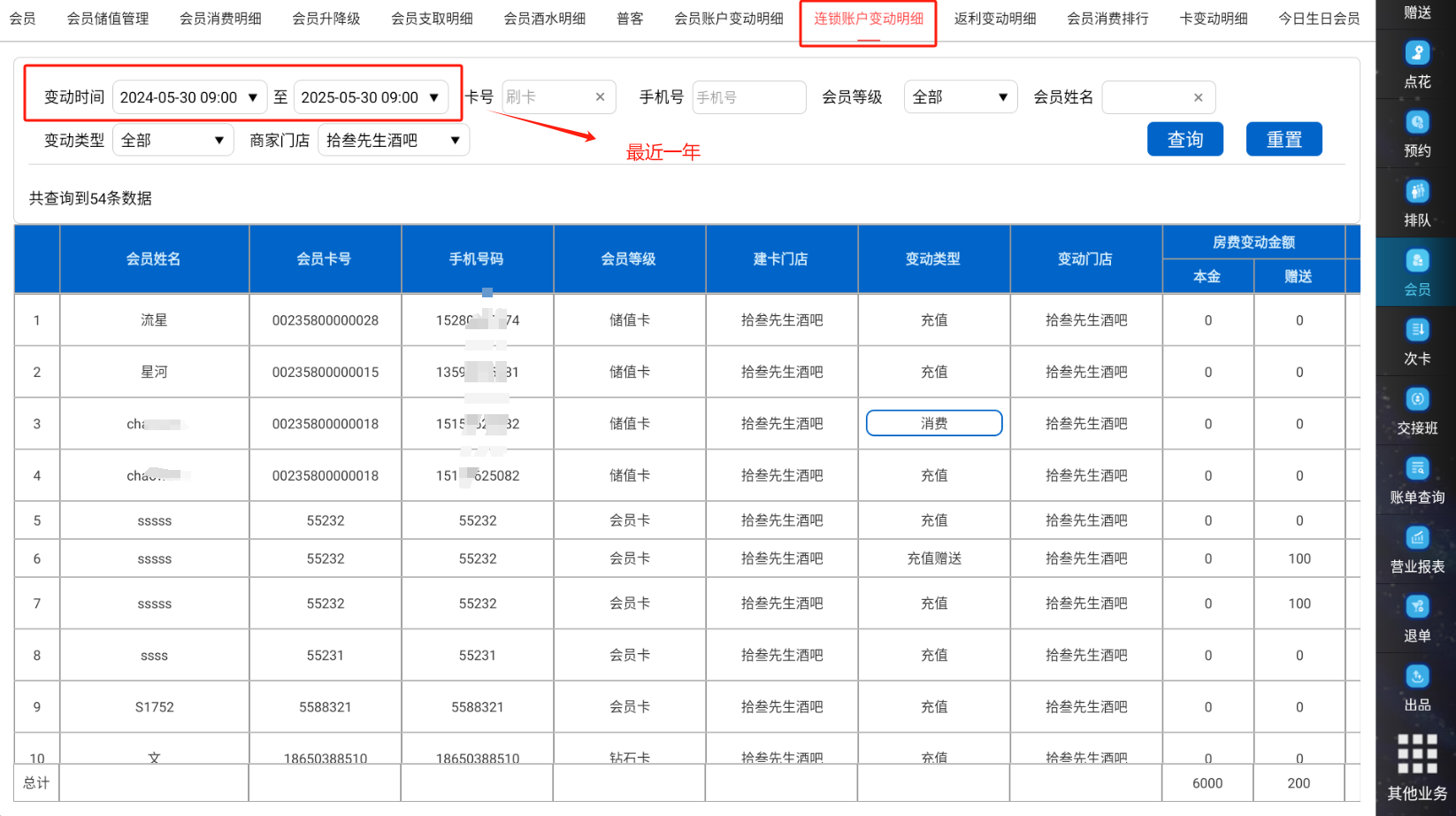
Task: Switch to the 会员酒水明细 tab
Action: click(x=545, y=19)
